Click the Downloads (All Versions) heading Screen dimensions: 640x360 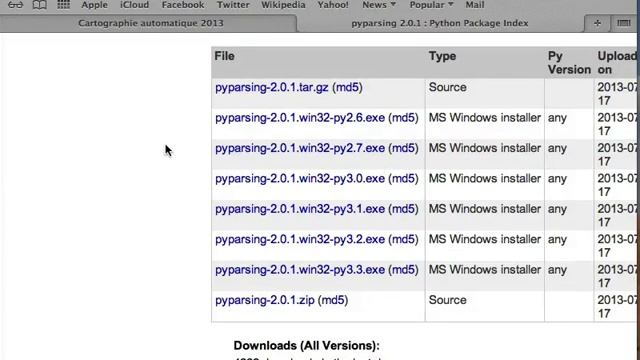(307, 346)
